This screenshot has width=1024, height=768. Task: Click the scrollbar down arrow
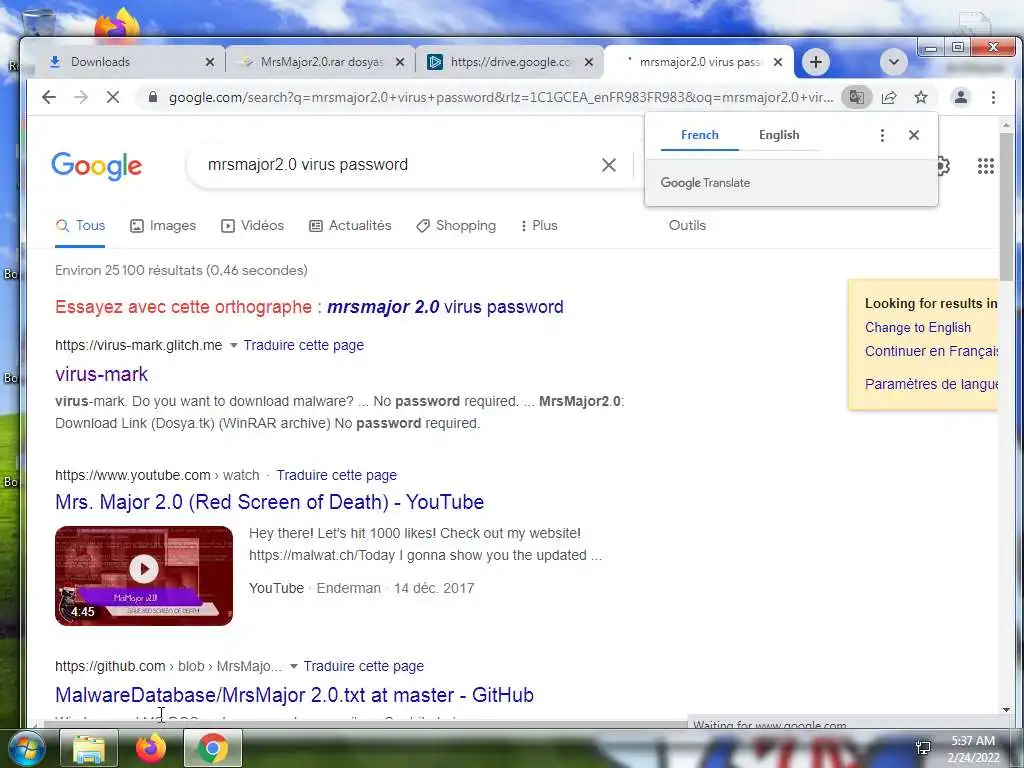(x=1006, y=710)
